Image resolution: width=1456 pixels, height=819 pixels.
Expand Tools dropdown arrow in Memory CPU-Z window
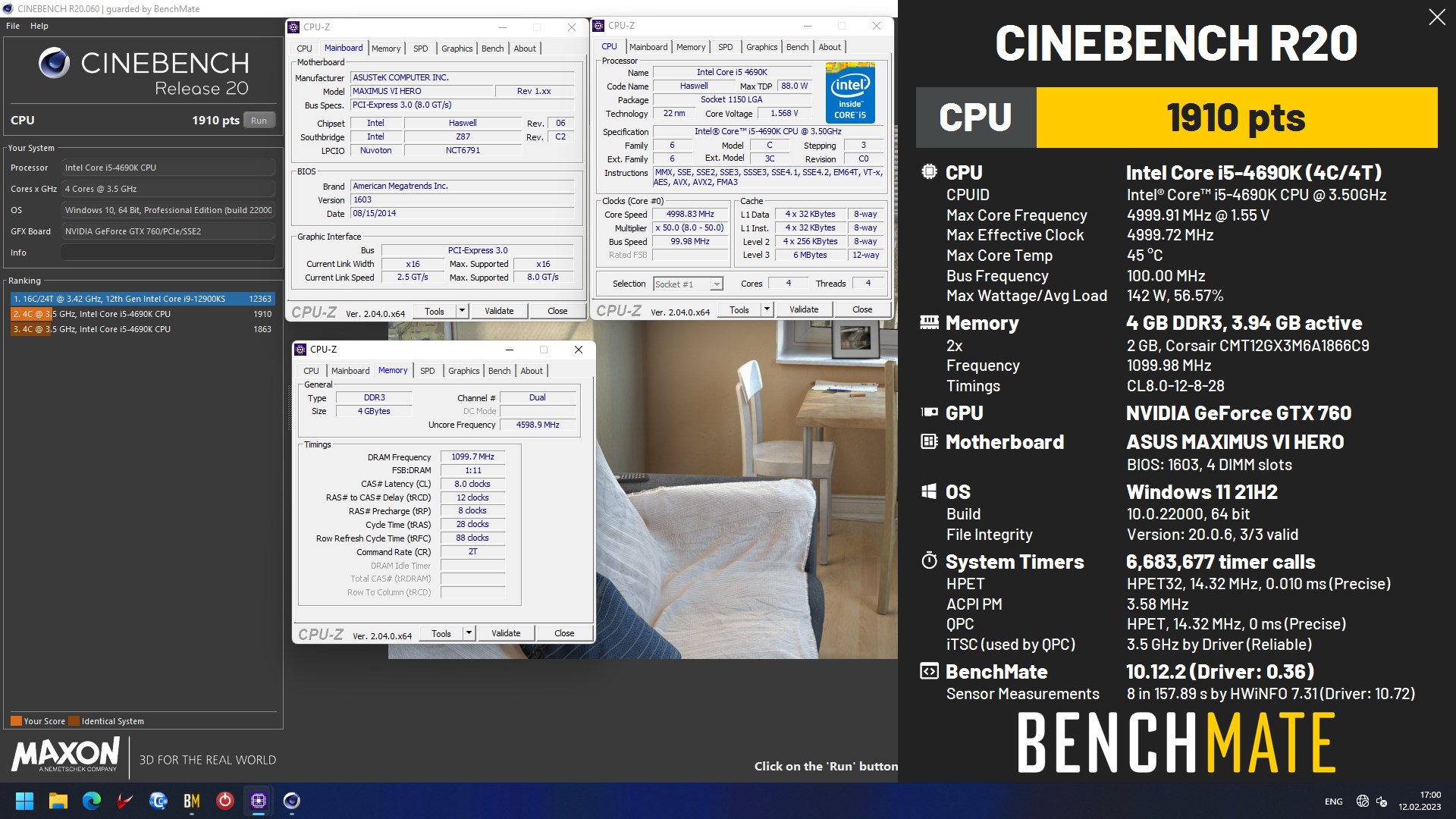coord(469,633)
